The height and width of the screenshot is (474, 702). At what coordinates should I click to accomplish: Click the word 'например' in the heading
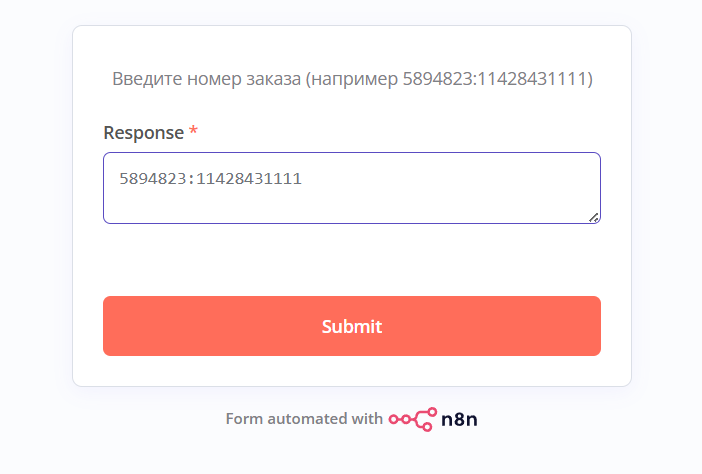click(x=354, y=80)
